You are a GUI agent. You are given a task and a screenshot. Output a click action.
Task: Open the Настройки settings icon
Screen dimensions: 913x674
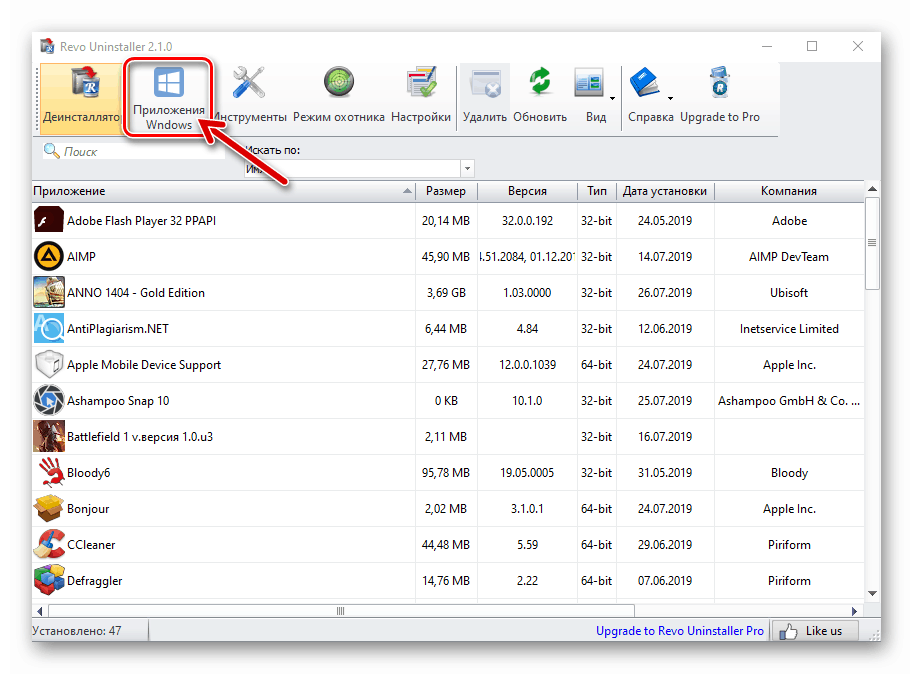coord(421,81)
